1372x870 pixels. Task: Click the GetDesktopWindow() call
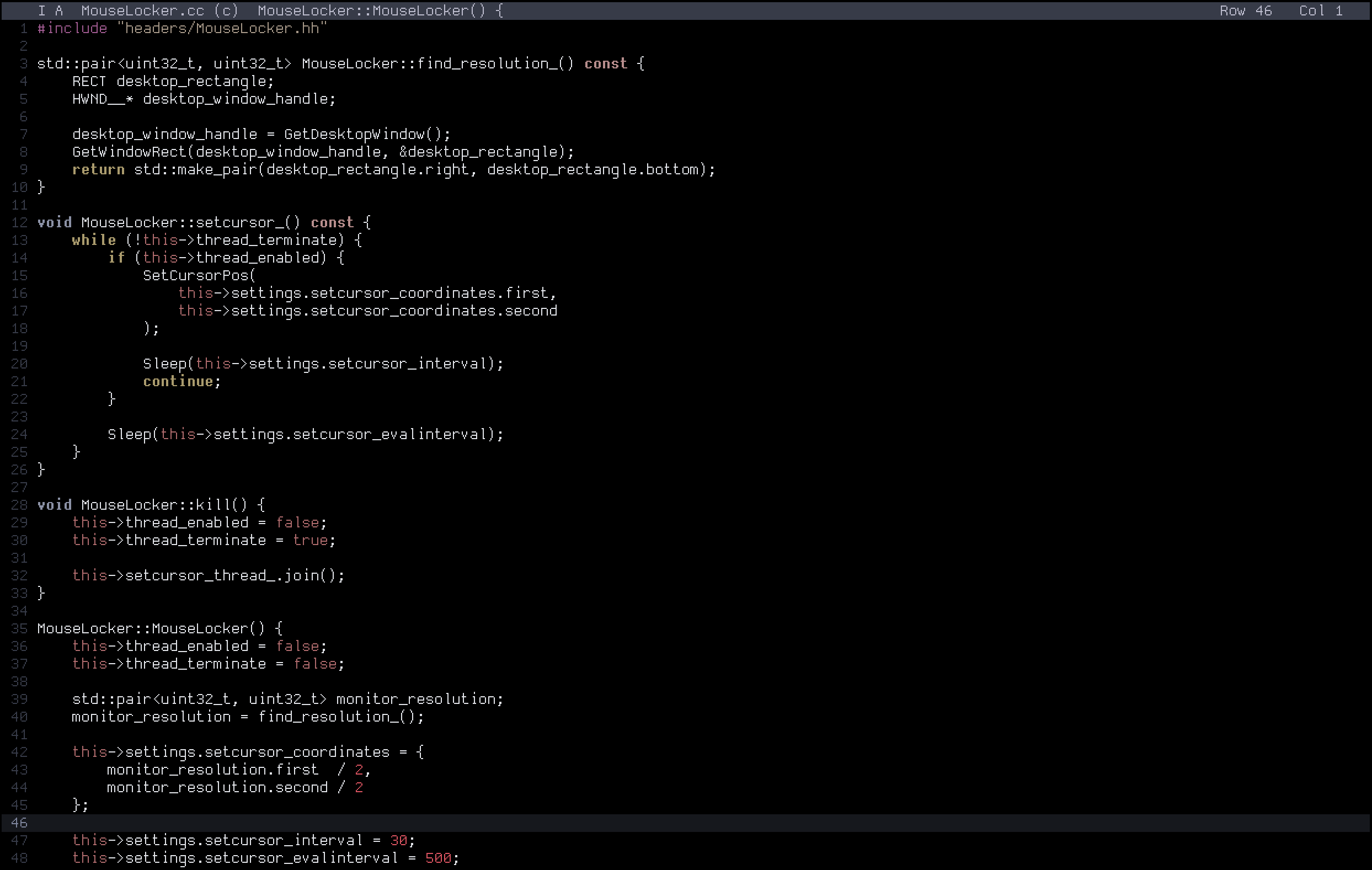pos(362,134)
